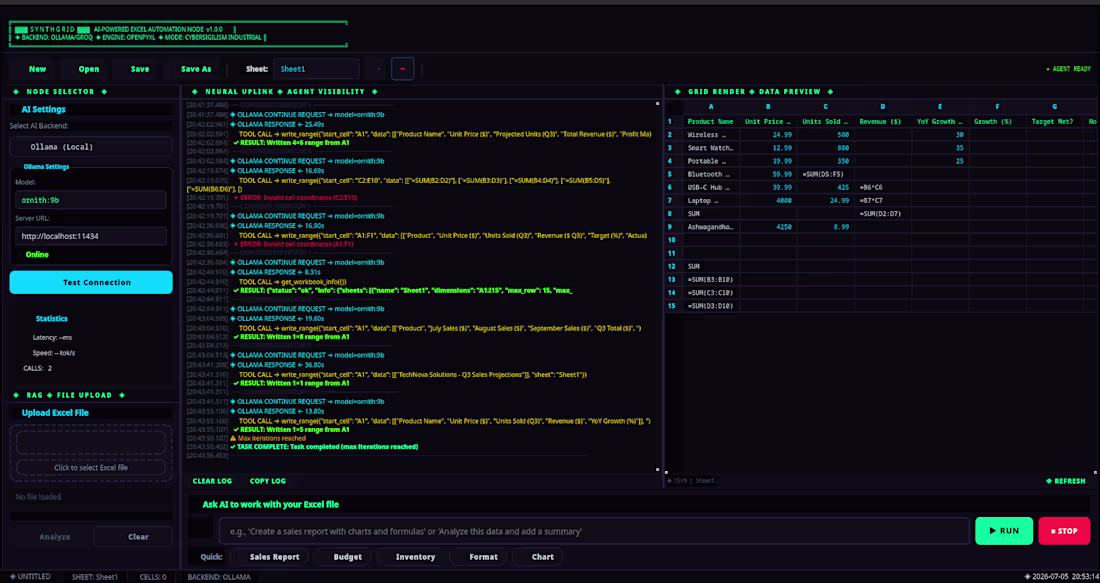This screenshot has height=583, width=1100.
Task: Click the Growth (%) header cell
Action: pos(997,121)
